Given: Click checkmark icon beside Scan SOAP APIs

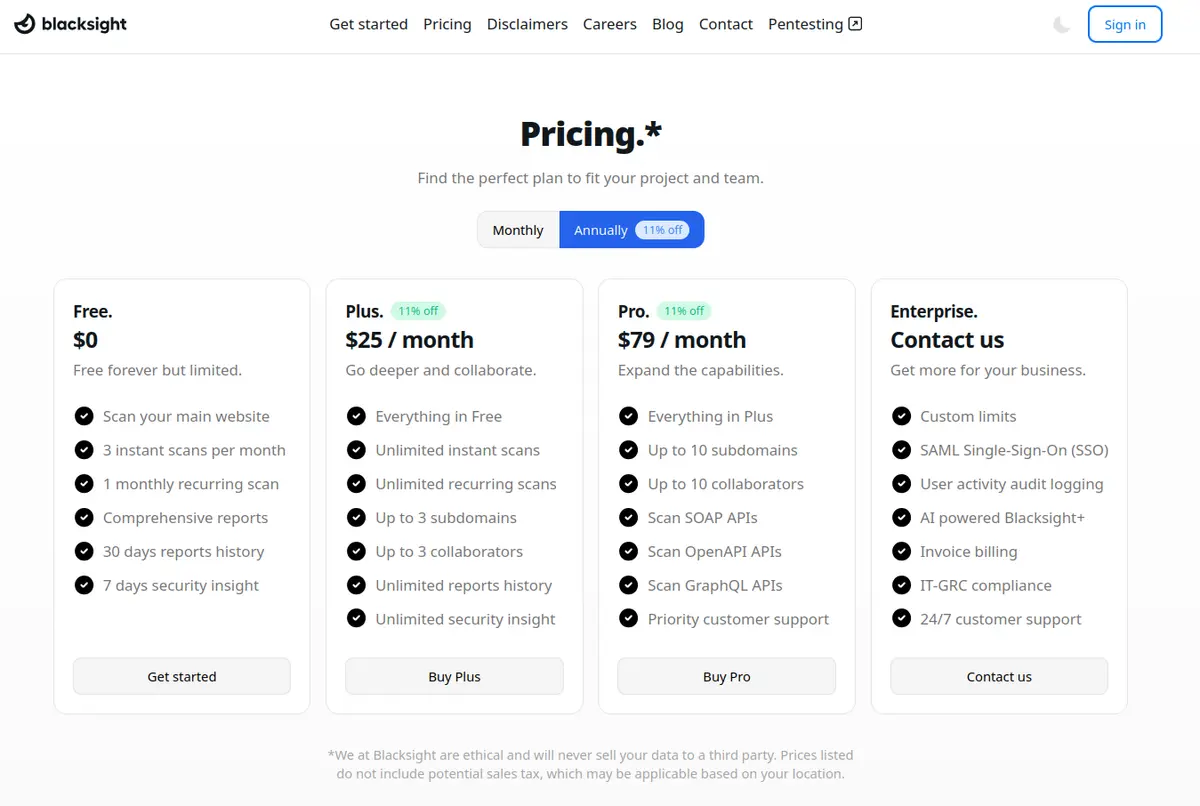Looking at the screenshot, I should (628, 518).
